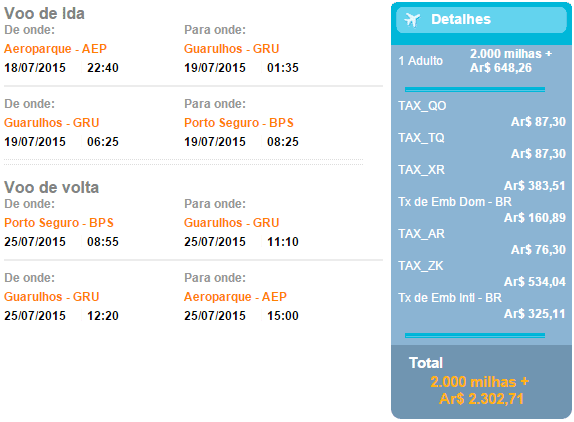The width and height of the screenshot is (574, 422).
Task: Open the Detalhes panel header
Action: point(481,20)
